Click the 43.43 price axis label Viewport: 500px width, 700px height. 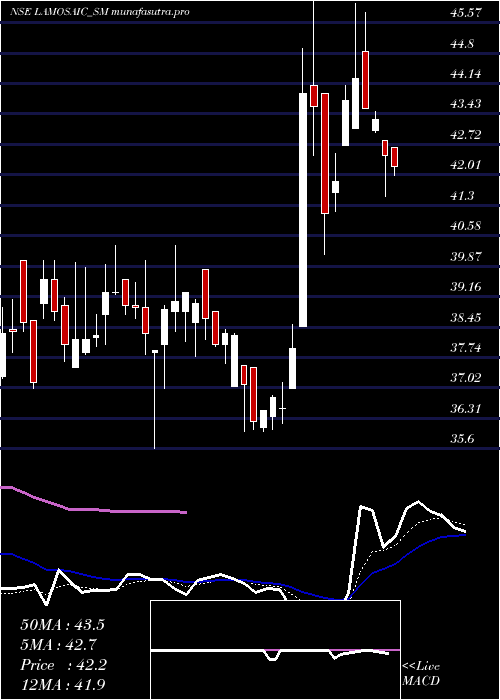466,104
